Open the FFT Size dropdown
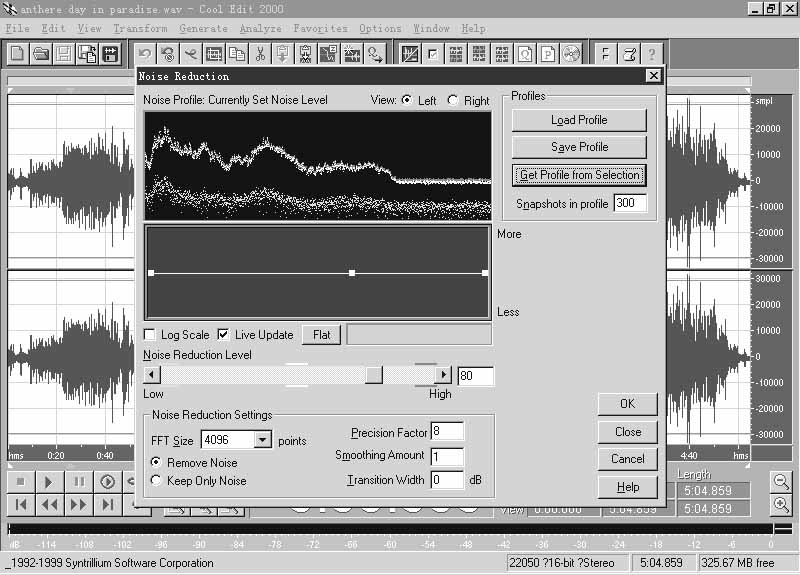Screen dimensions: 800x575 click(262, 440)
